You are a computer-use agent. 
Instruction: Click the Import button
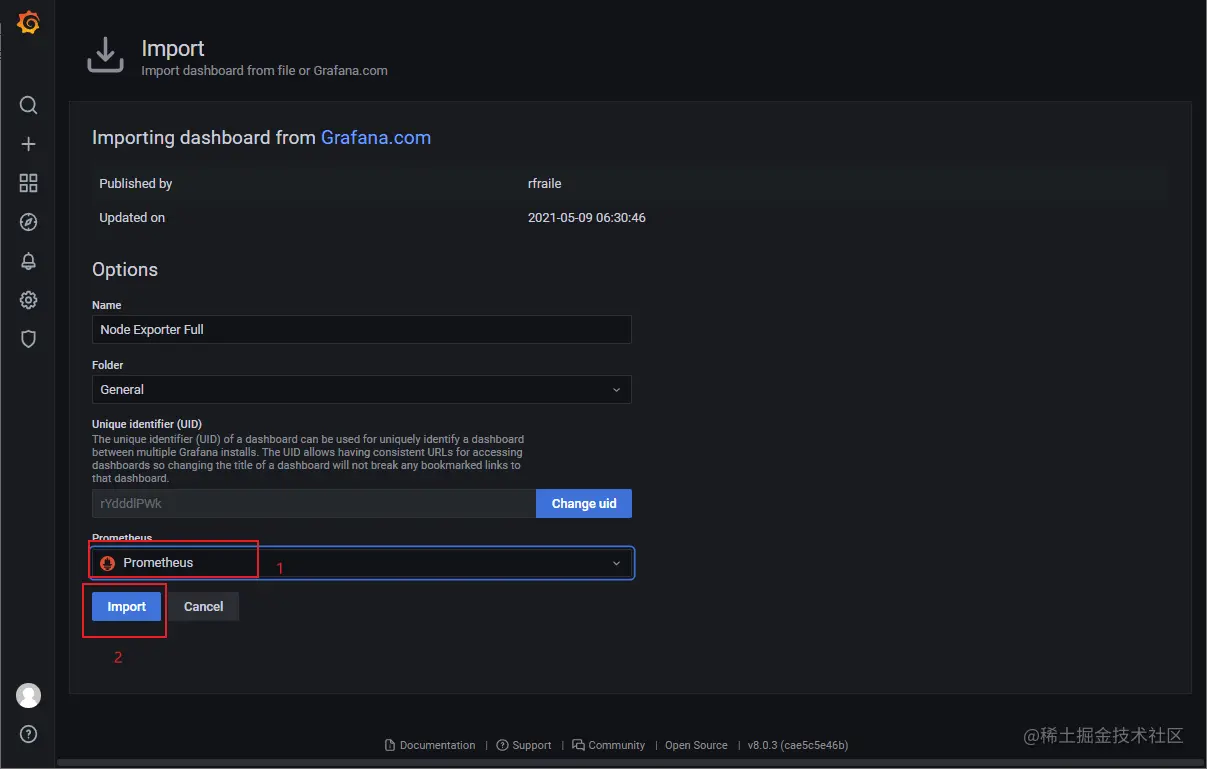coord(127,606)
